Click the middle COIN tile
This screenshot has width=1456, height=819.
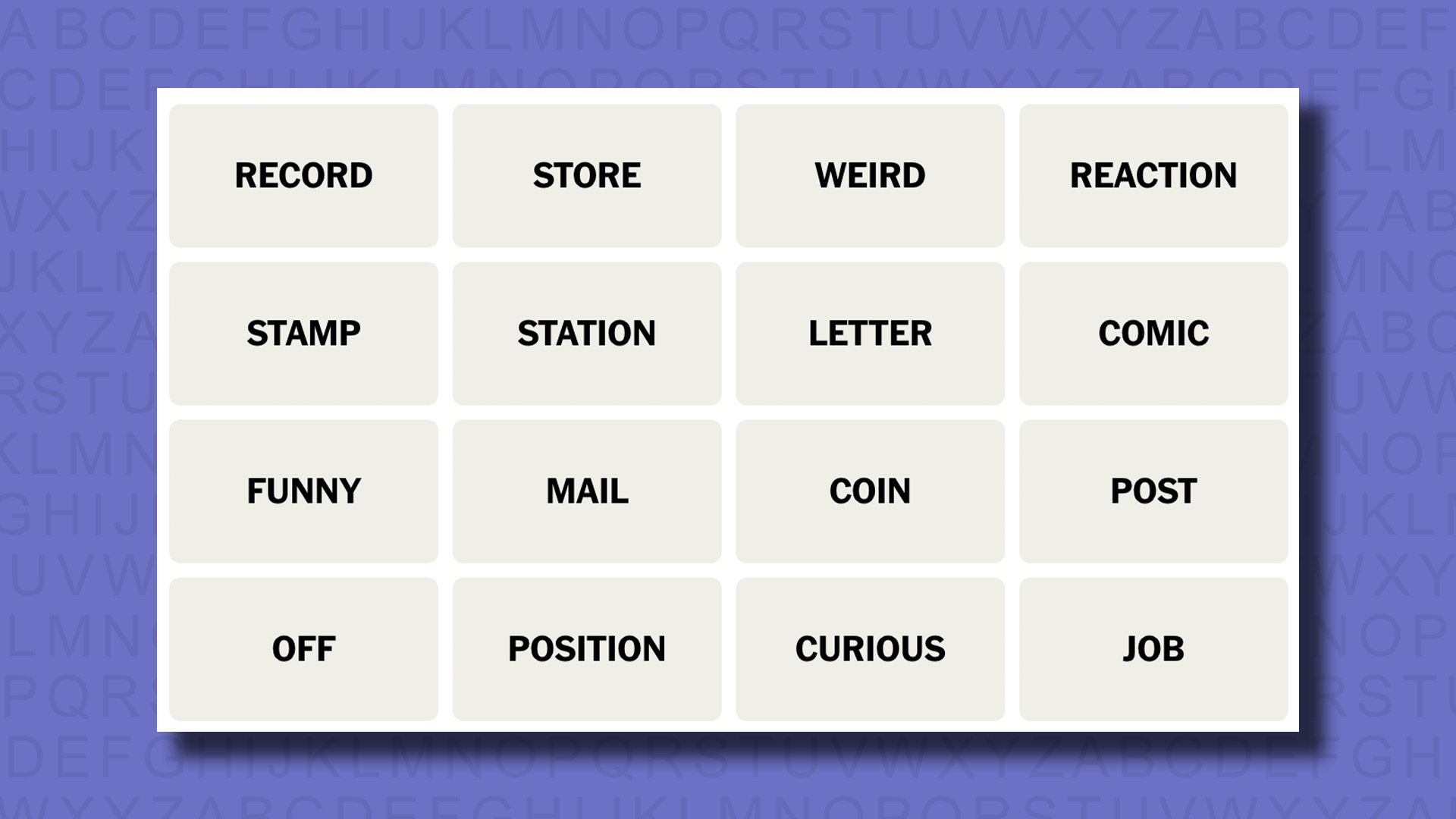click(870, 490)
